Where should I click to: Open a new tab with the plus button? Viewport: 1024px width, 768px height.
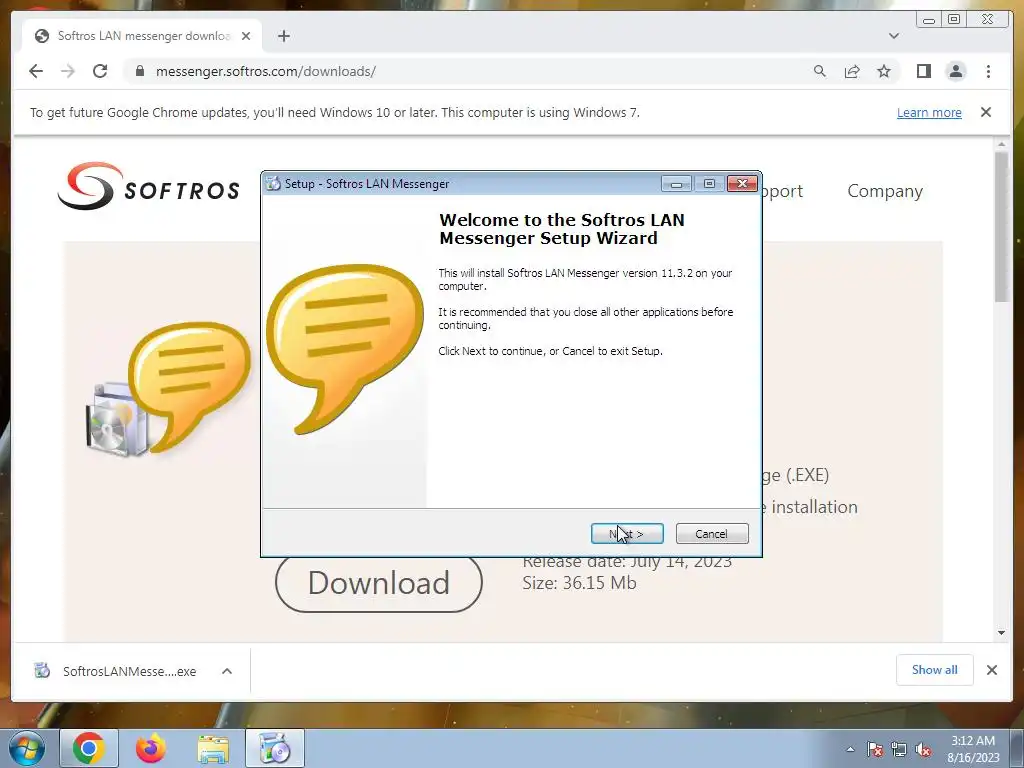click(x=283, y=36)
